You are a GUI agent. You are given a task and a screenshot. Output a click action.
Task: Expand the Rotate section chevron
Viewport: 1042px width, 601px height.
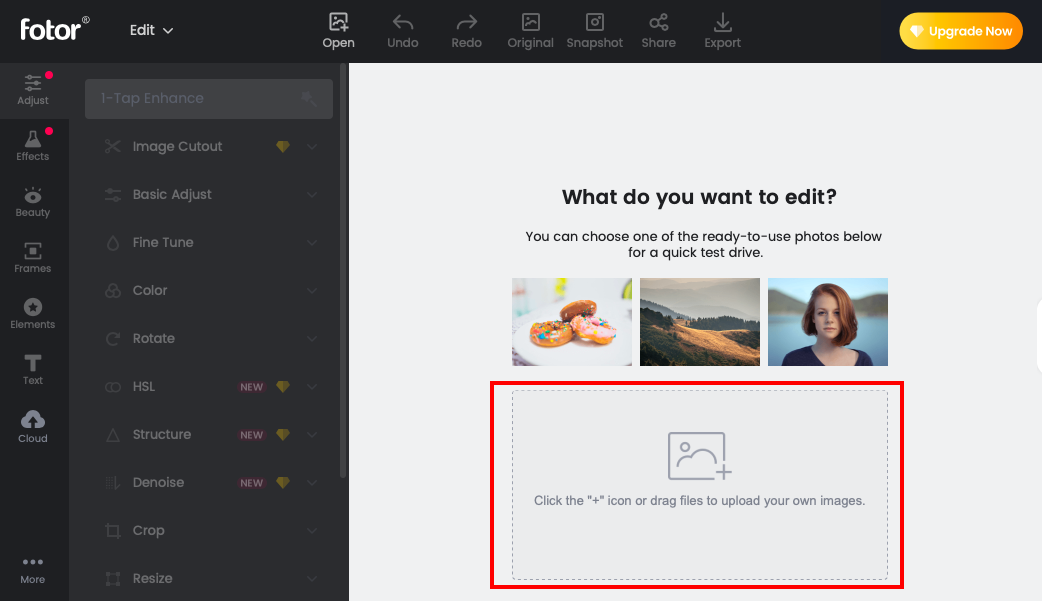coord(312,338)
